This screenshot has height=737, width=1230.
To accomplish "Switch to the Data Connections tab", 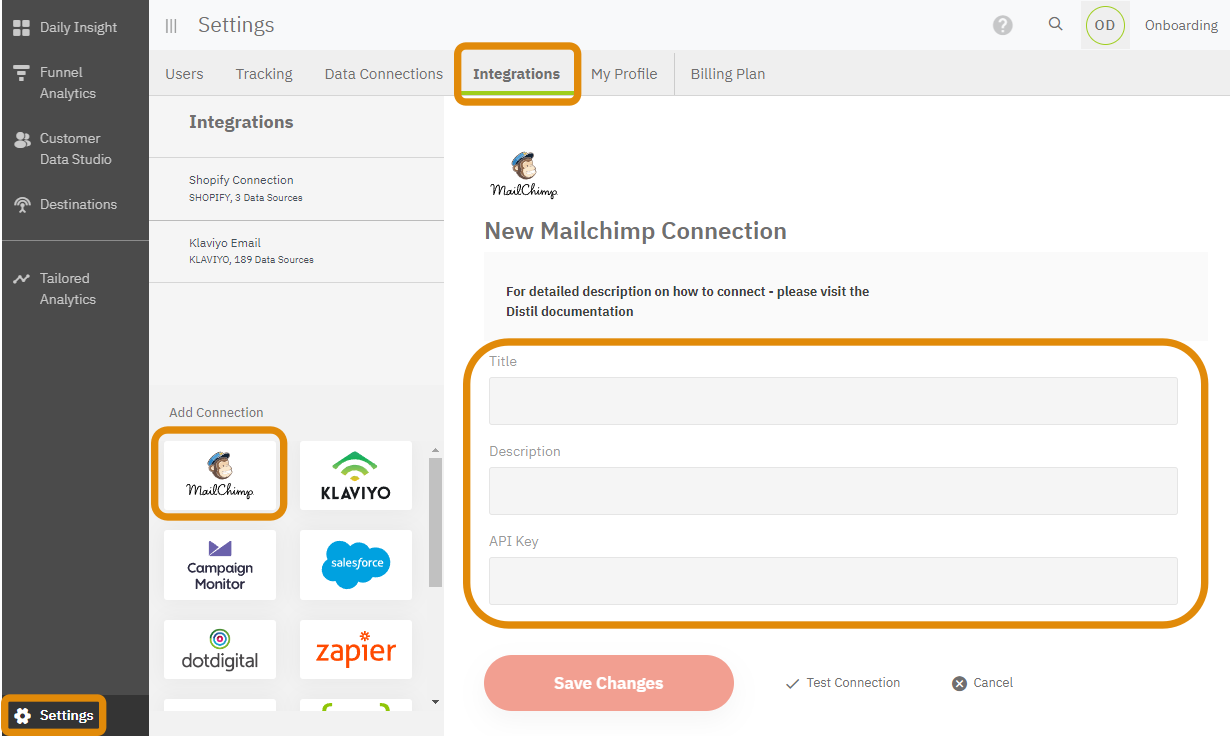I will tap(383, 74).
